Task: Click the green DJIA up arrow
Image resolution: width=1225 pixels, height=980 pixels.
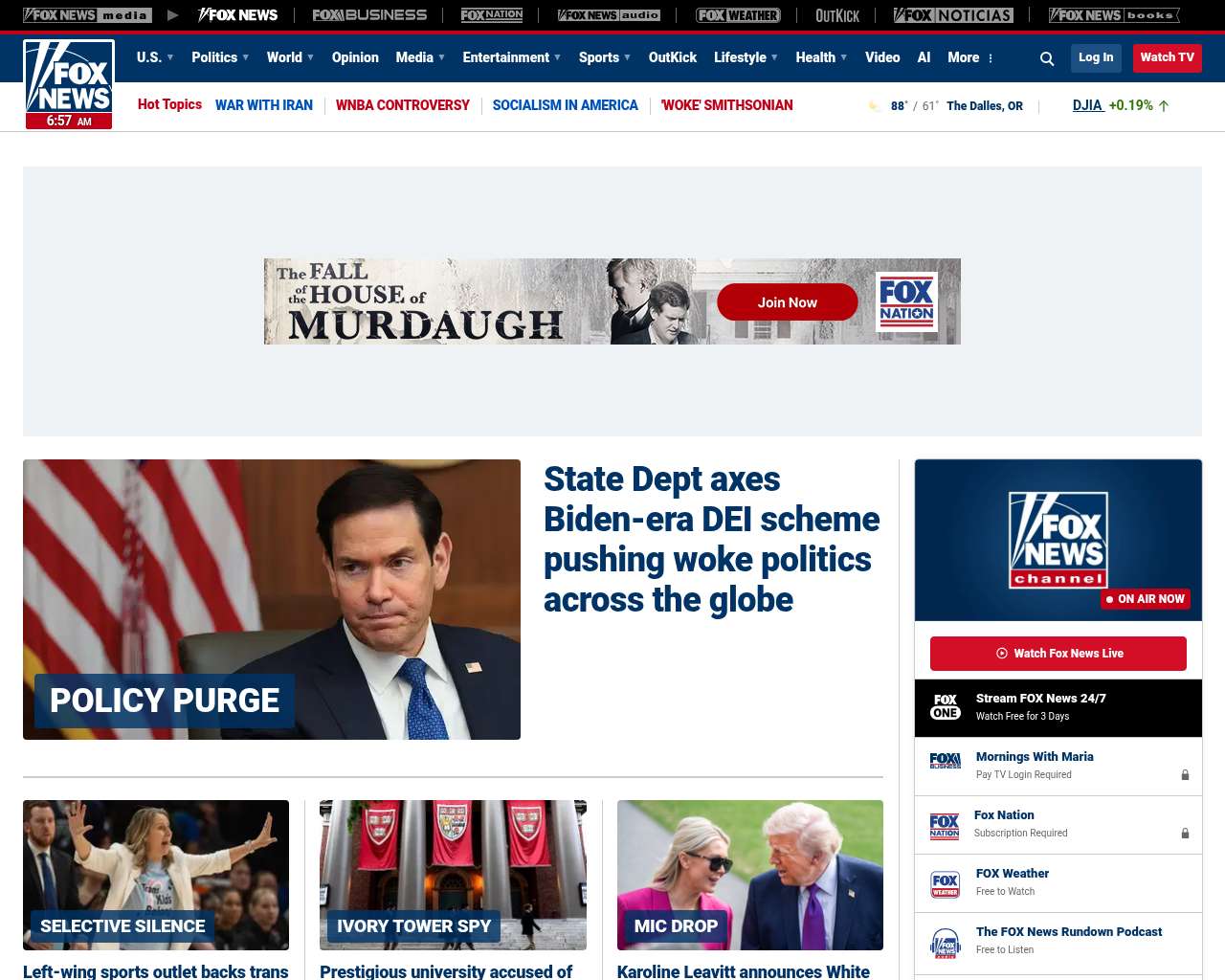Action: [1164, 106]
